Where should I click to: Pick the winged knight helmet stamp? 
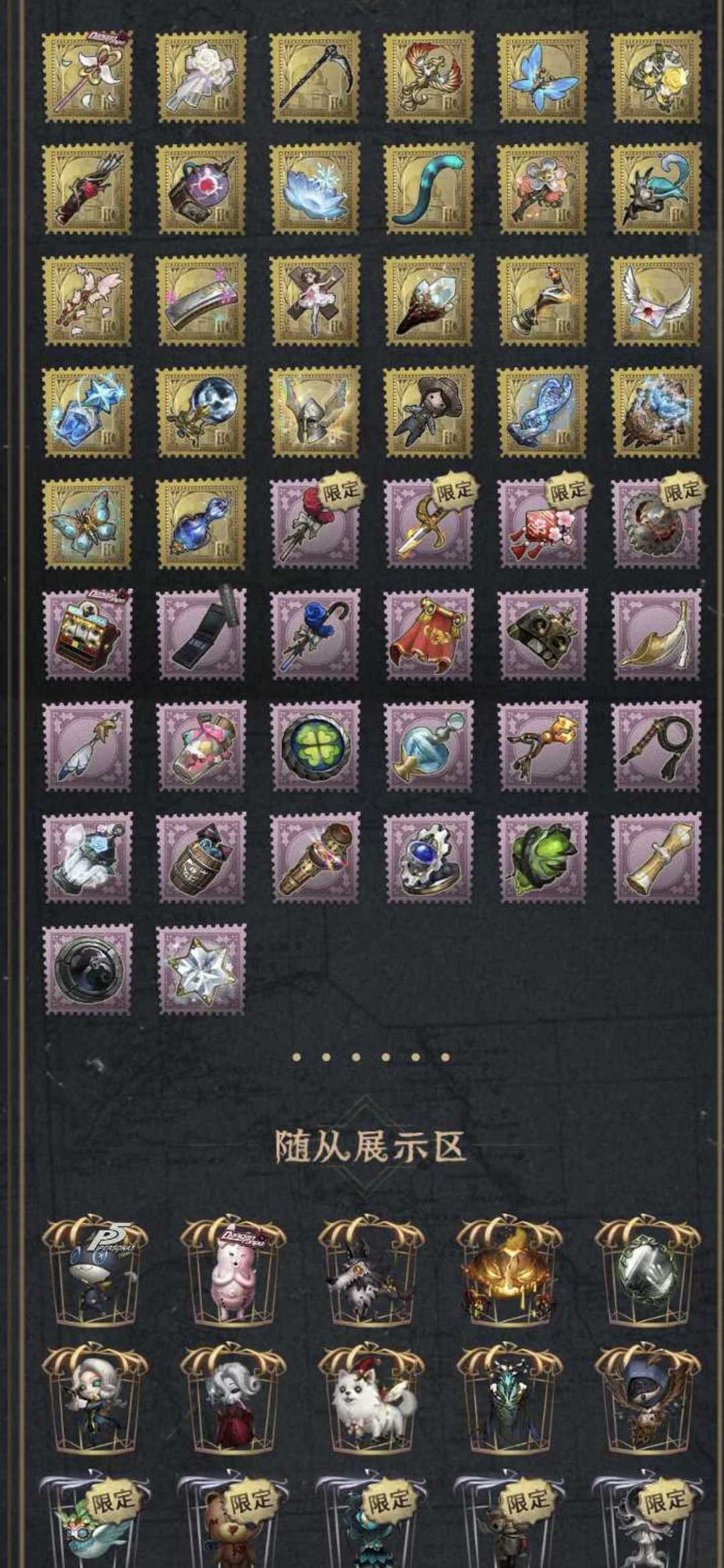[315, 411]
